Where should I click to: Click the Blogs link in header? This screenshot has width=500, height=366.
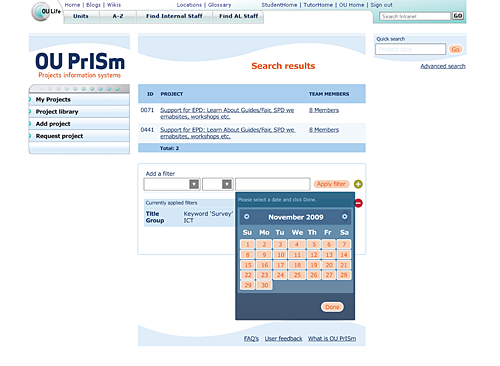(x=93, y=5)
